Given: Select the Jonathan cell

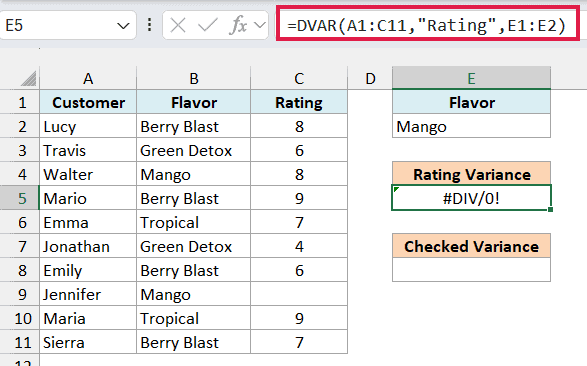Looking at the screenshot, I should [88, 247].
